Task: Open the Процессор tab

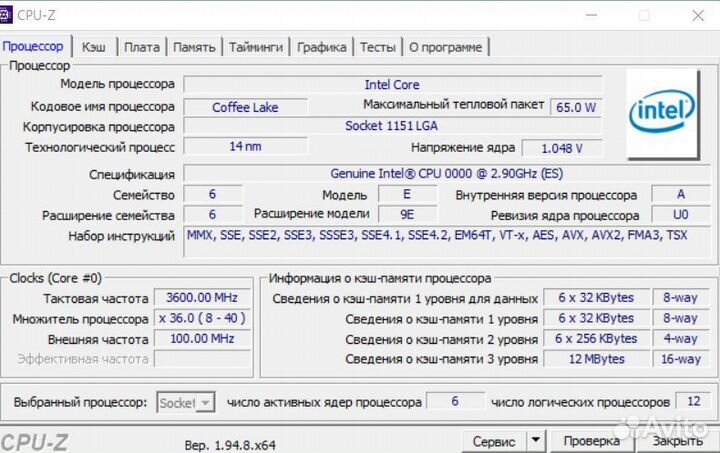Action: 33,46
